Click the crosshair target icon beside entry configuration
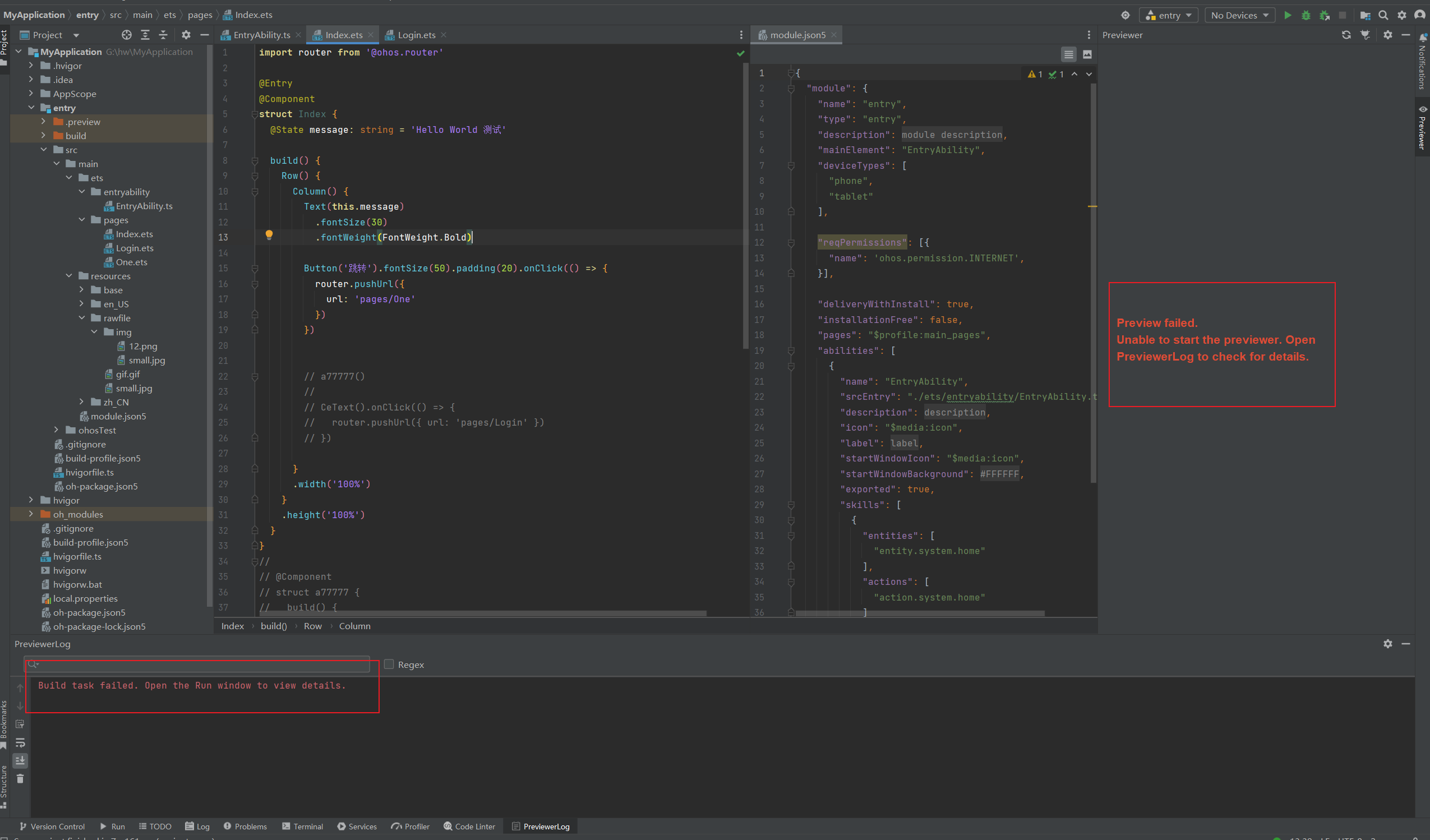This screenshot has width=1430, height=840. pyautogui.click(x=1125, y=15)
